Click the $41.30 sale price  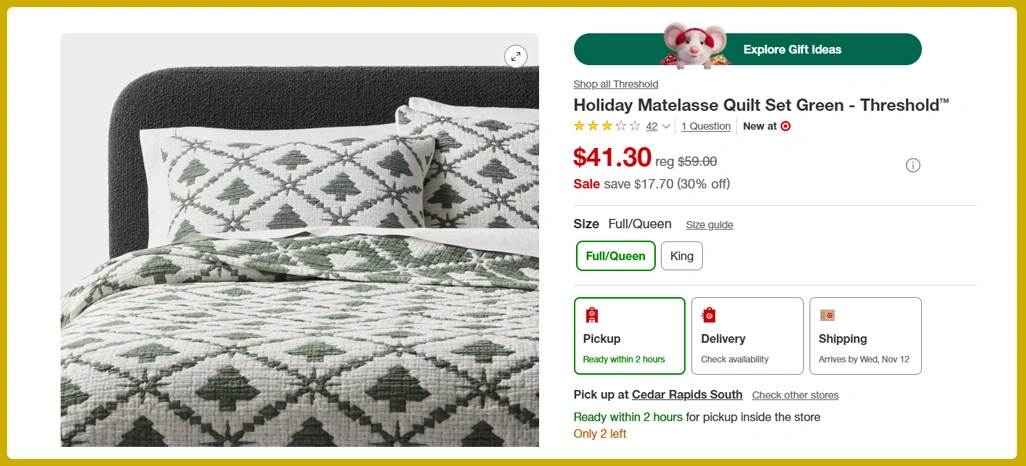[x=611, y=157]
